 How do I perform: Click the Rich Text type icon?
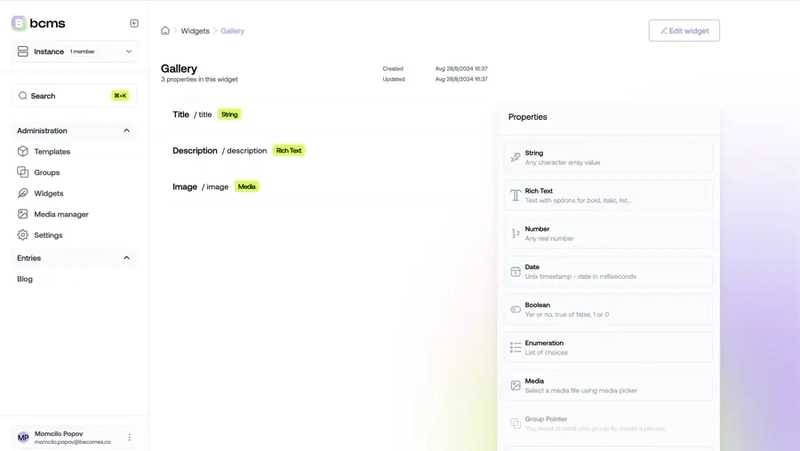point(515,195)
